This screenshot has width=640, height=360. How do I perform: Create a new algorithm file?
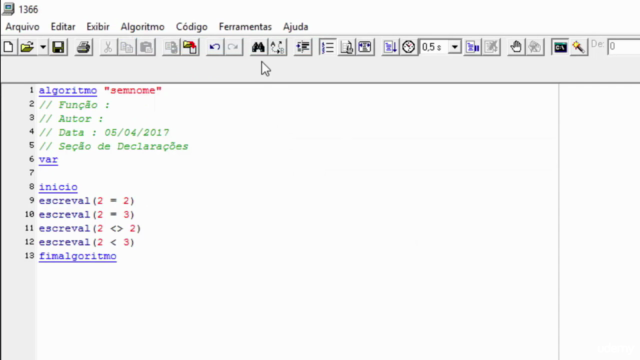pos(9,47)
